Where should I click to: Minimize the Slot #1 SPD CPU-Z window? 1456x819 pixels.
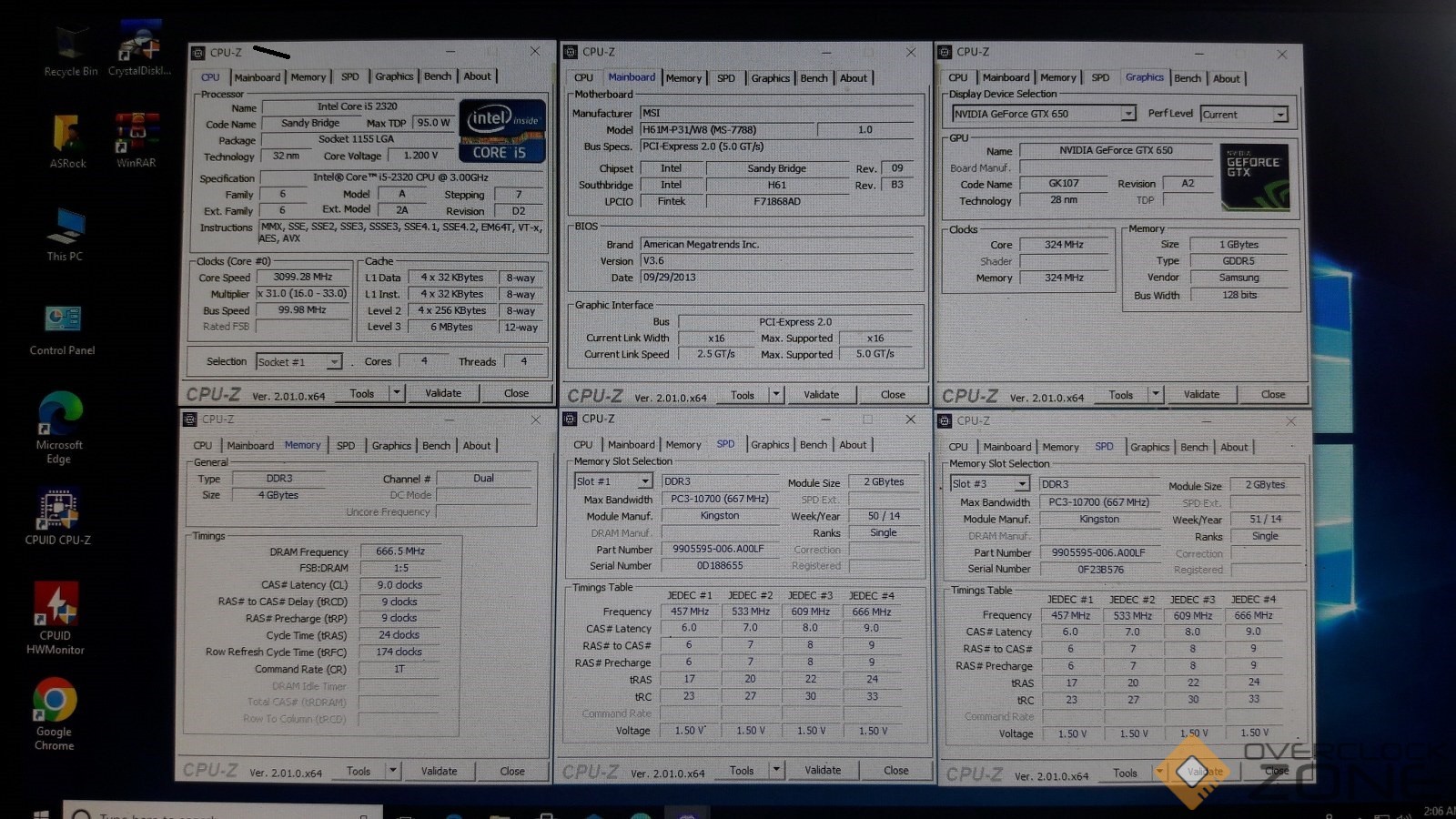825,420
